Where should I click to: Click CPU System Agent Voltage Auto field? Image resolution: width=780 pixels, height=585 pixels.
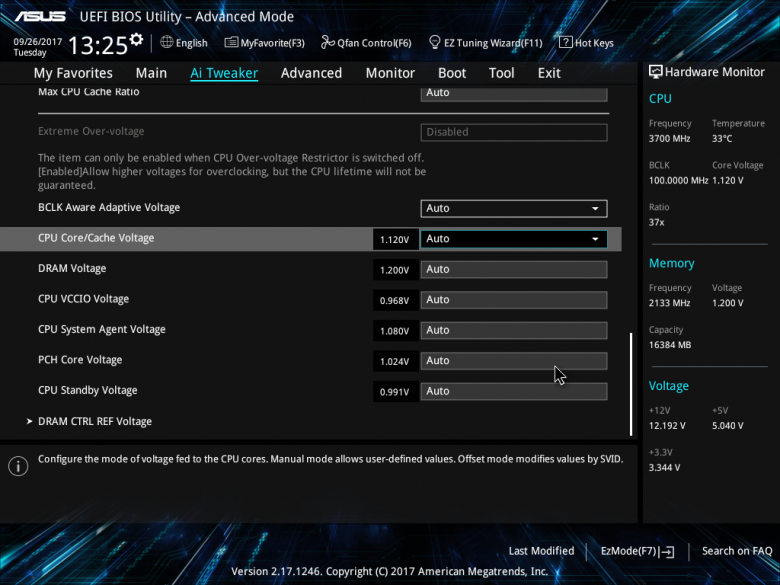click(514, 330)
